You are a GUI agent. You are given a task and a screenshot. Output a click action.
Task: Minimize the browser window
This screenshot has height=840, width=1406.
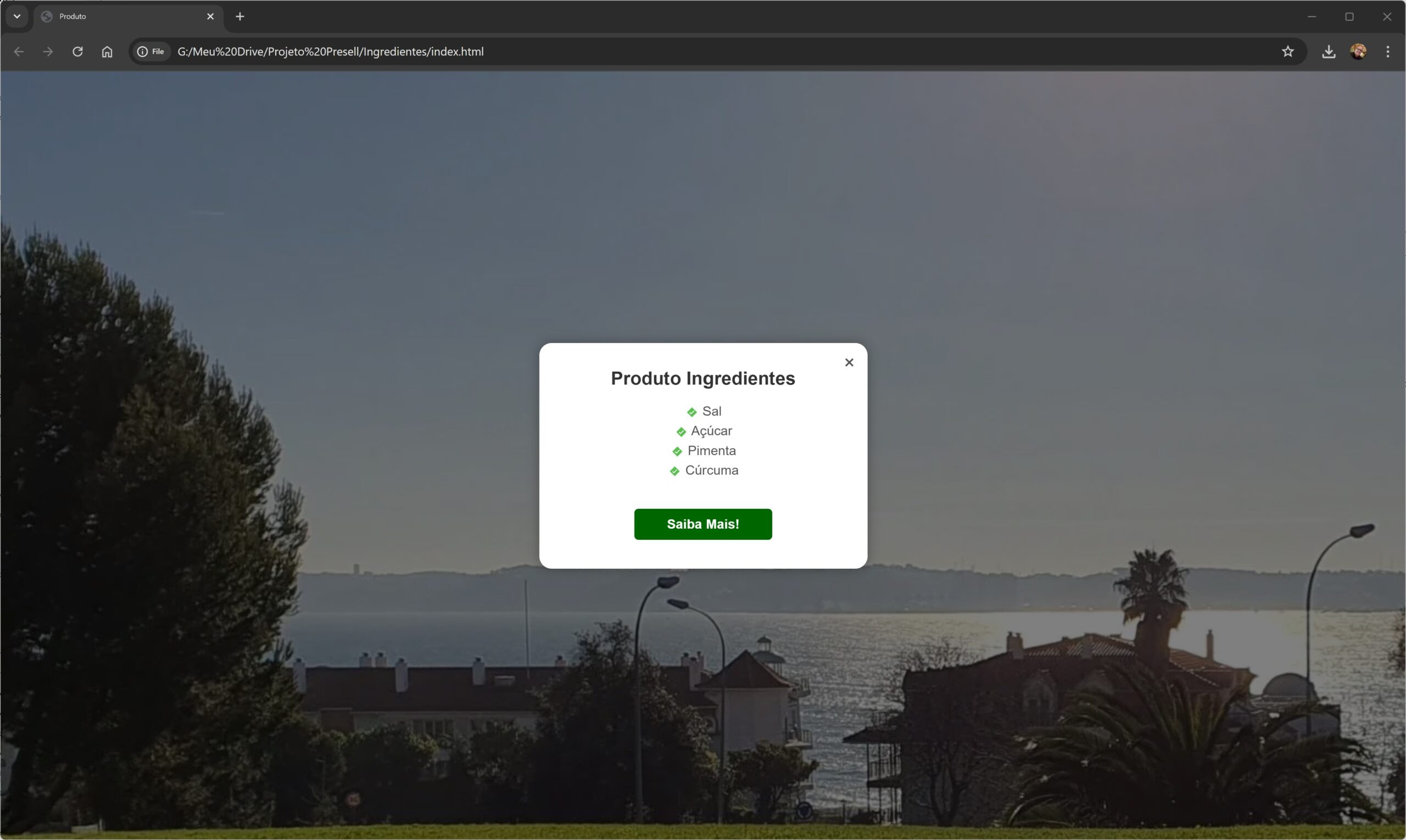click(1312, 16)
